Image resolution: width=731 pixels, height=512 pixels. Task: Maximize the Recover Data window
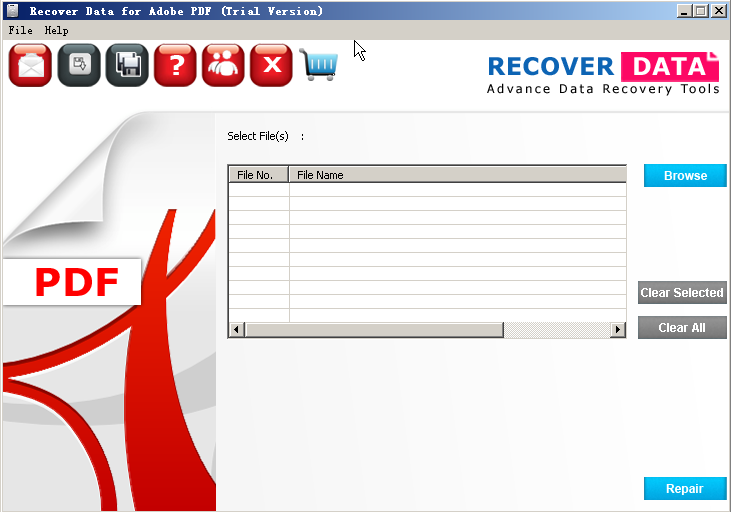tap(701, 11)
